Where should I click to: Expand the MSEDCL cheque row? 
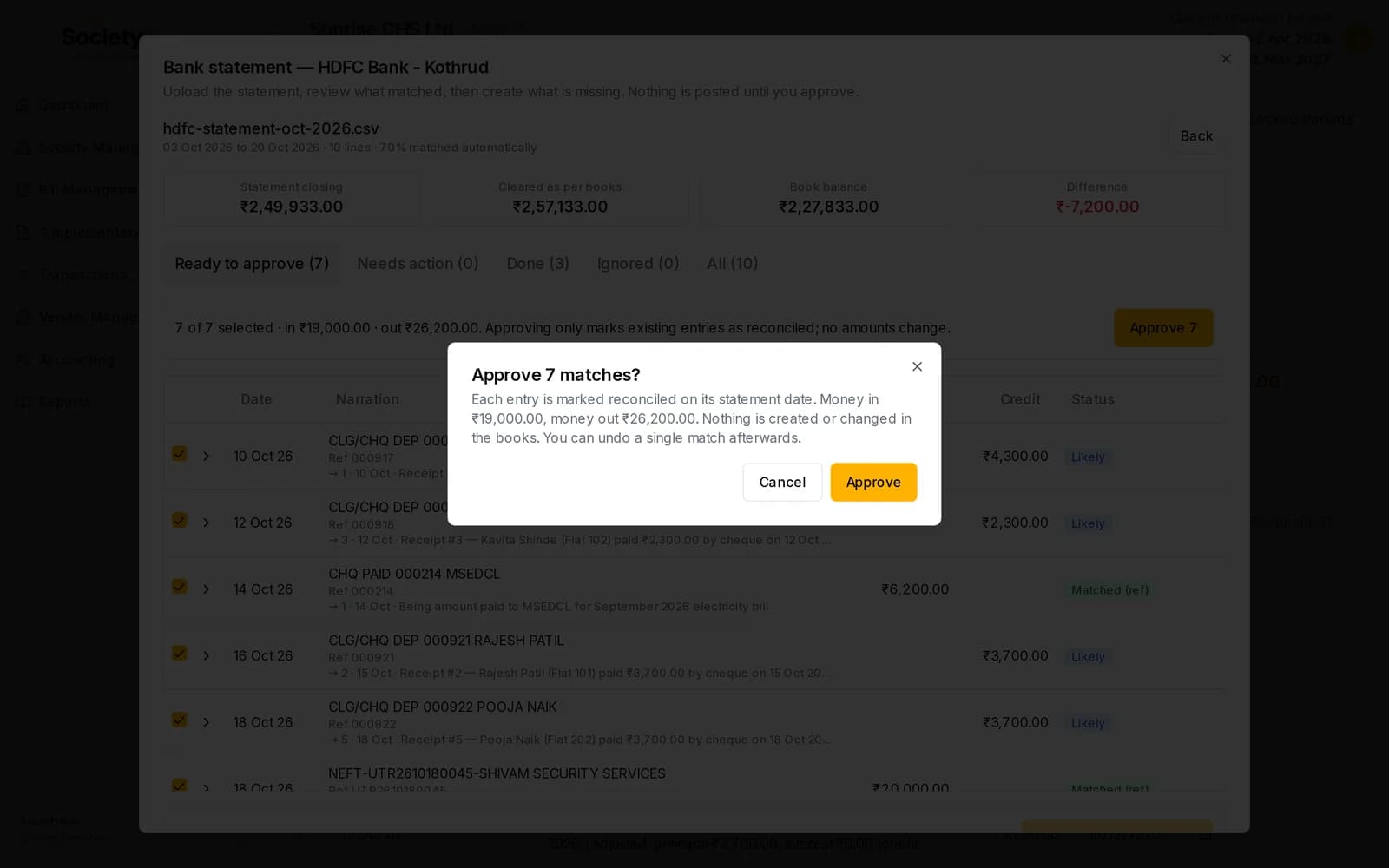click(206, 589)
